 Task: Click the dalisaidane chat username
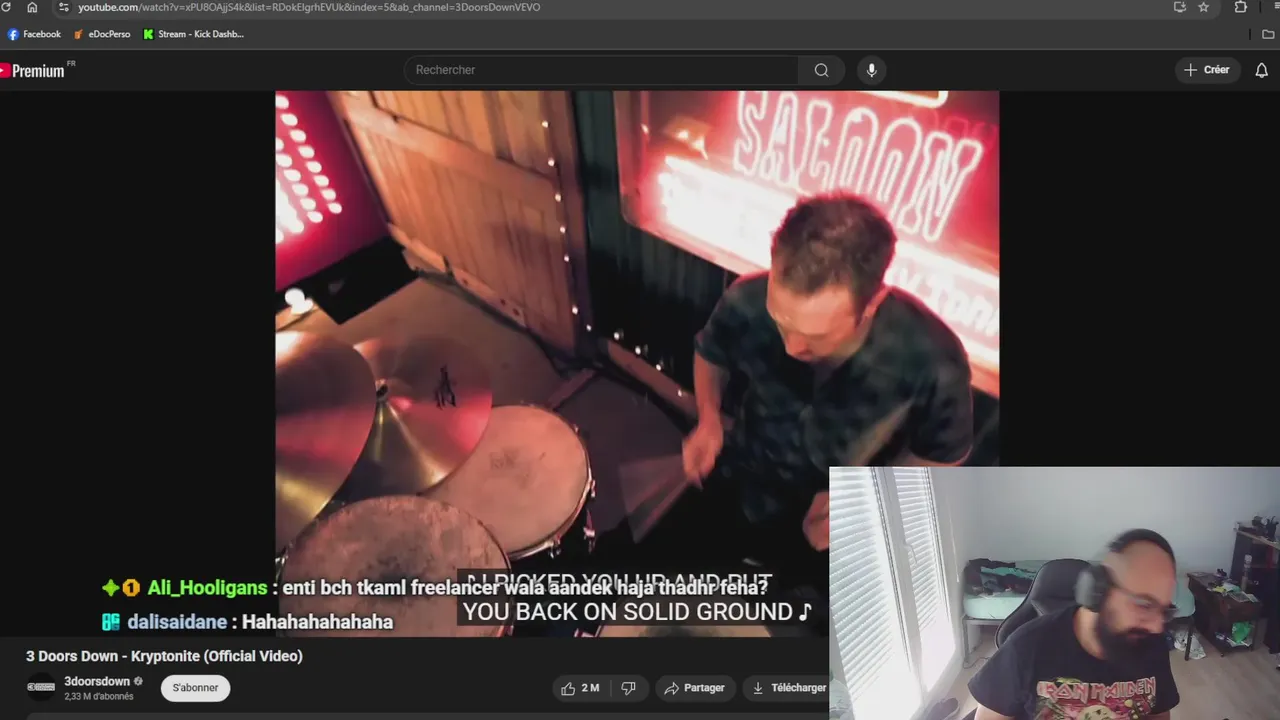coord(177,622)
